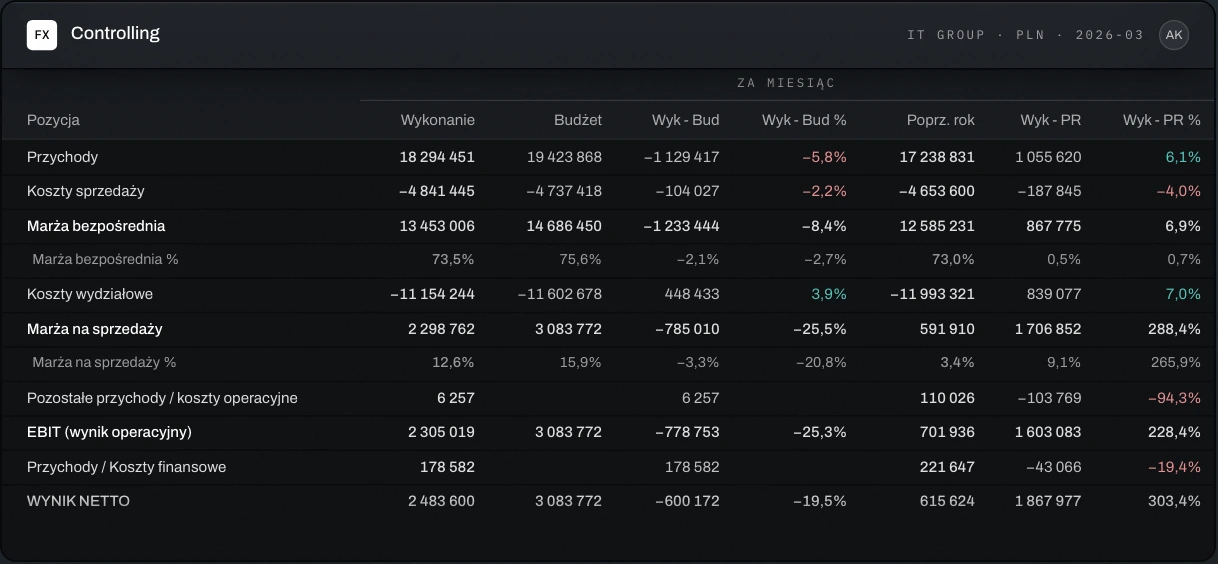Click the Poprz. rok column header
The image size is (1218, 564).
941,120
